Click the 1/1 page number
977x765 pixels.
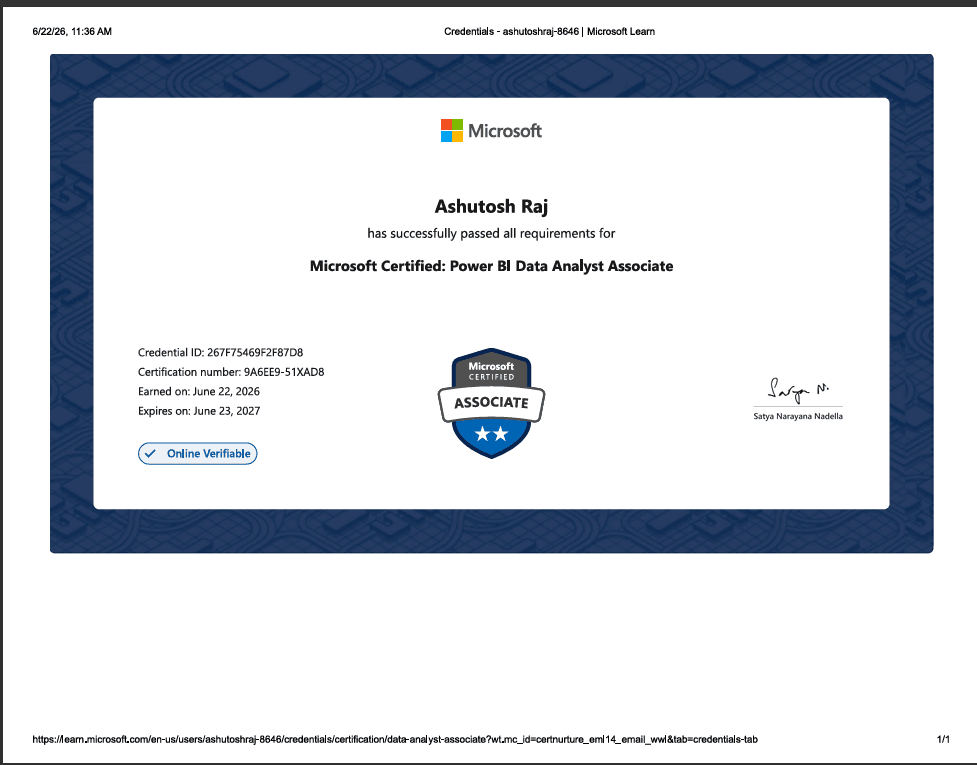943,739
